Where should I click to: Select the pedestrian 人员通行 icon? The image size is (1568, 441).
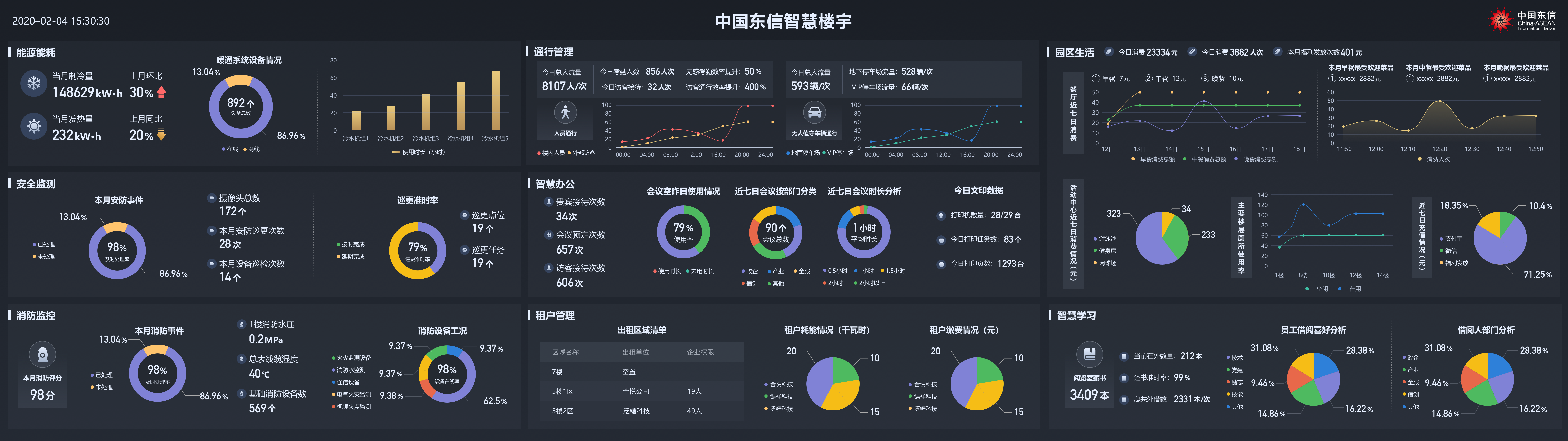pos(566,113)
